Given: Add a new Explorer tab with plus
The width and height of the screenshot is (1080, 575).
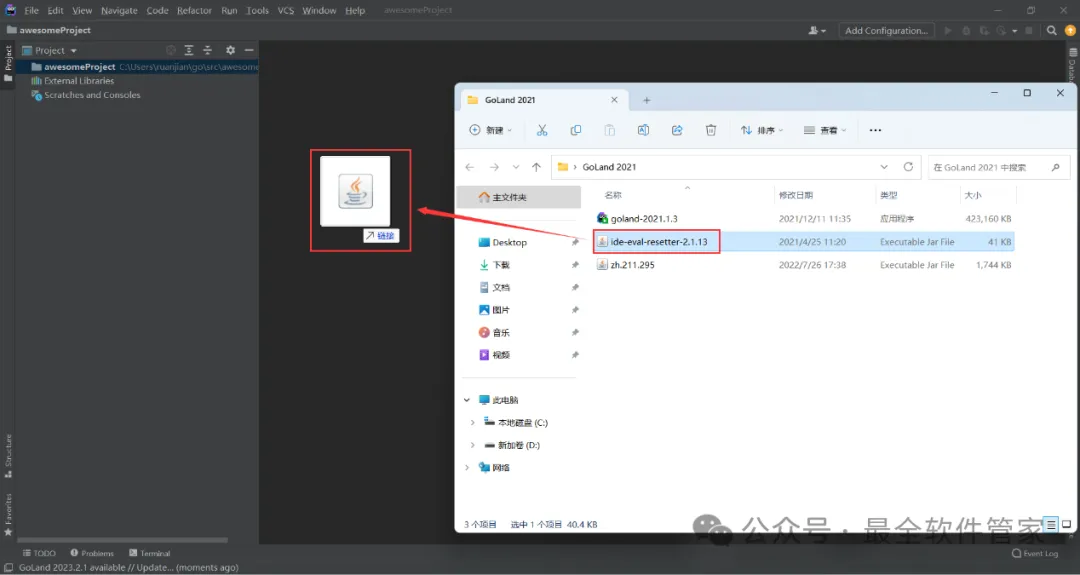Looking at the screenshot, I should [x=646, y=101].
